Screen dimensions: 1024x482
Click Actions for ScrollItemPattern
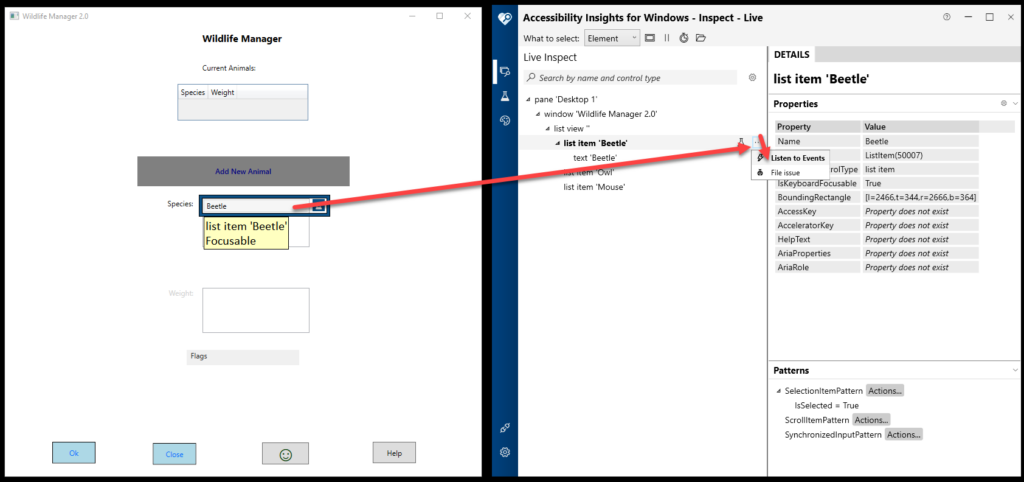871,420
